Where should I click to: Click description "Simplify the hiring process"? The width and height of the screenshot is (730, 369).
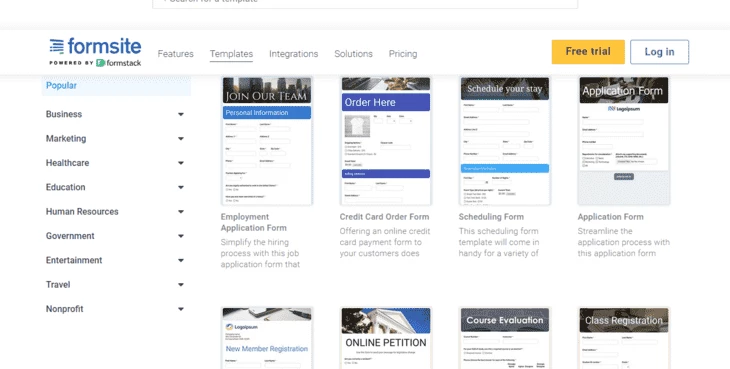[260, 254]
